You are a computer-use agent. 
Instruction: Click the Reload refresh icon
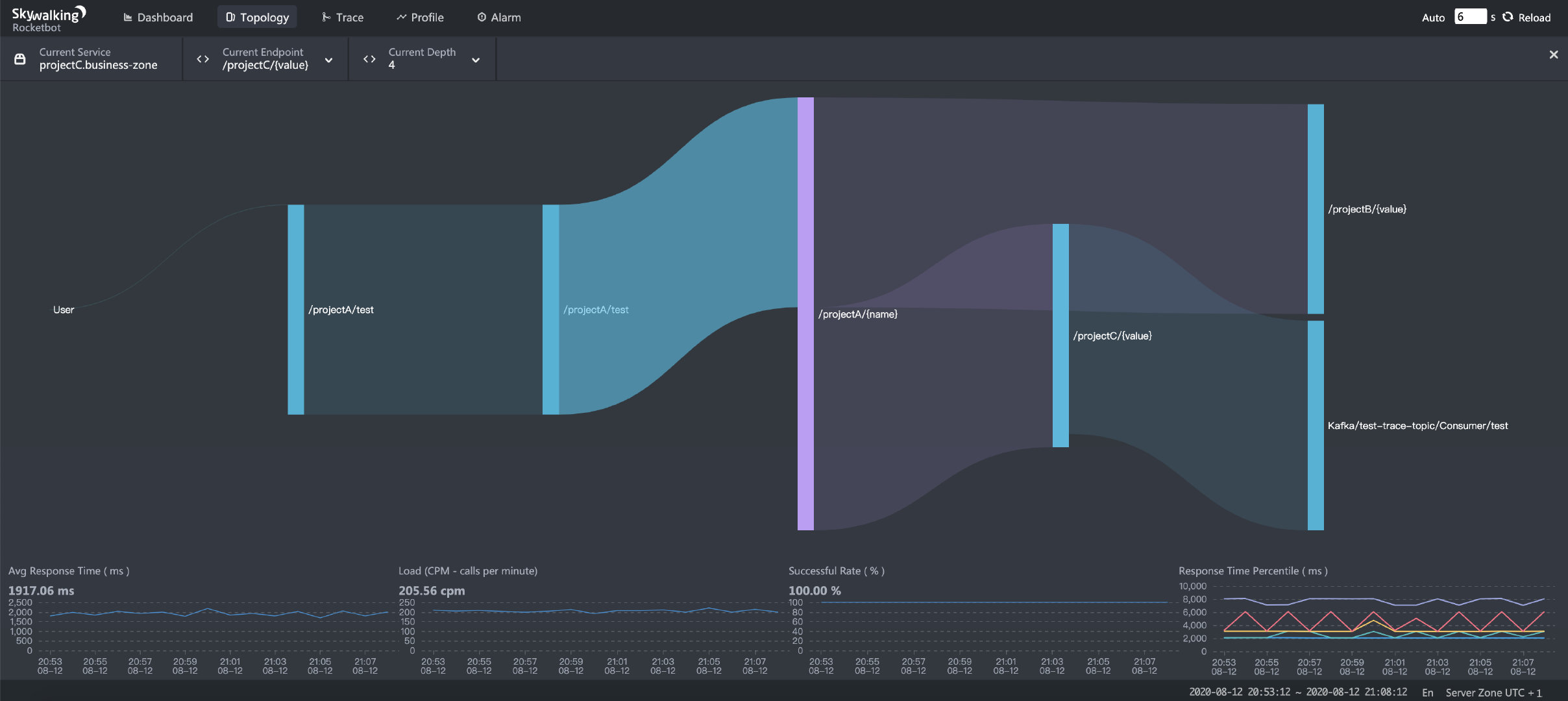point(1508,17)
